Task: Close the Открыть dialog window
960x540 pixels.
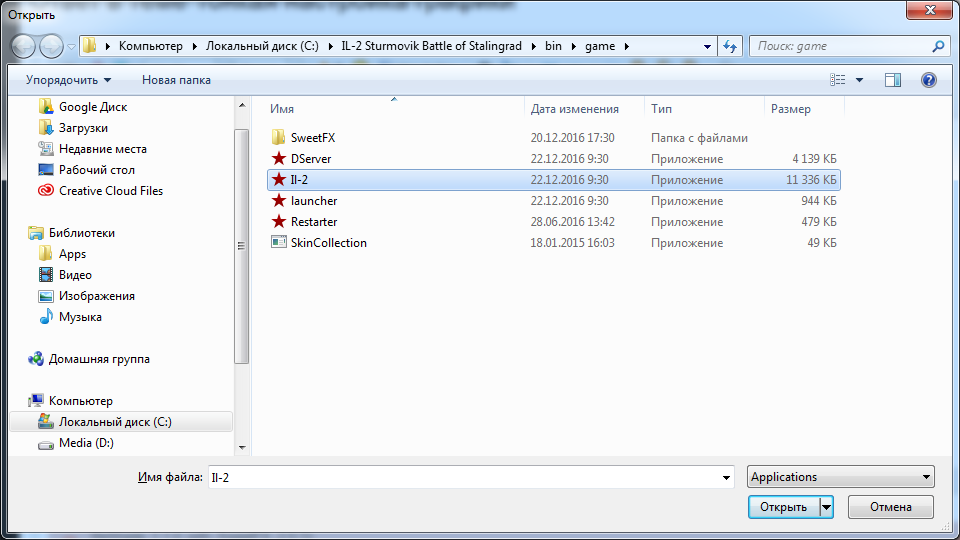Action: click(929, 10)
